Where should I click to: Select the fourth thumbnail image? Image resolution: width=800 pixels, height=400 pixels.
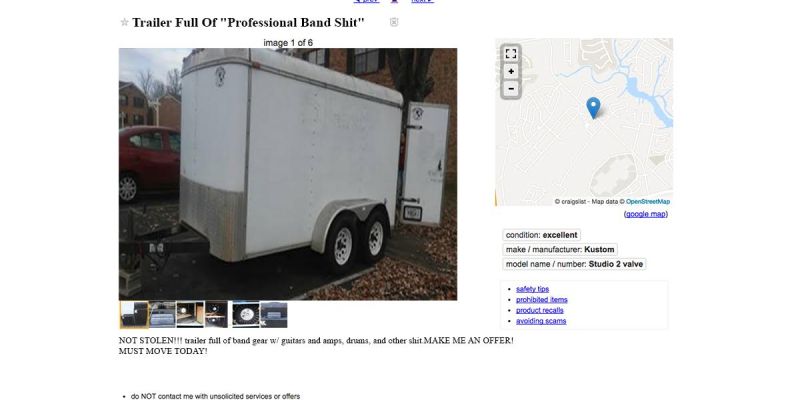[x=217, y=314]
